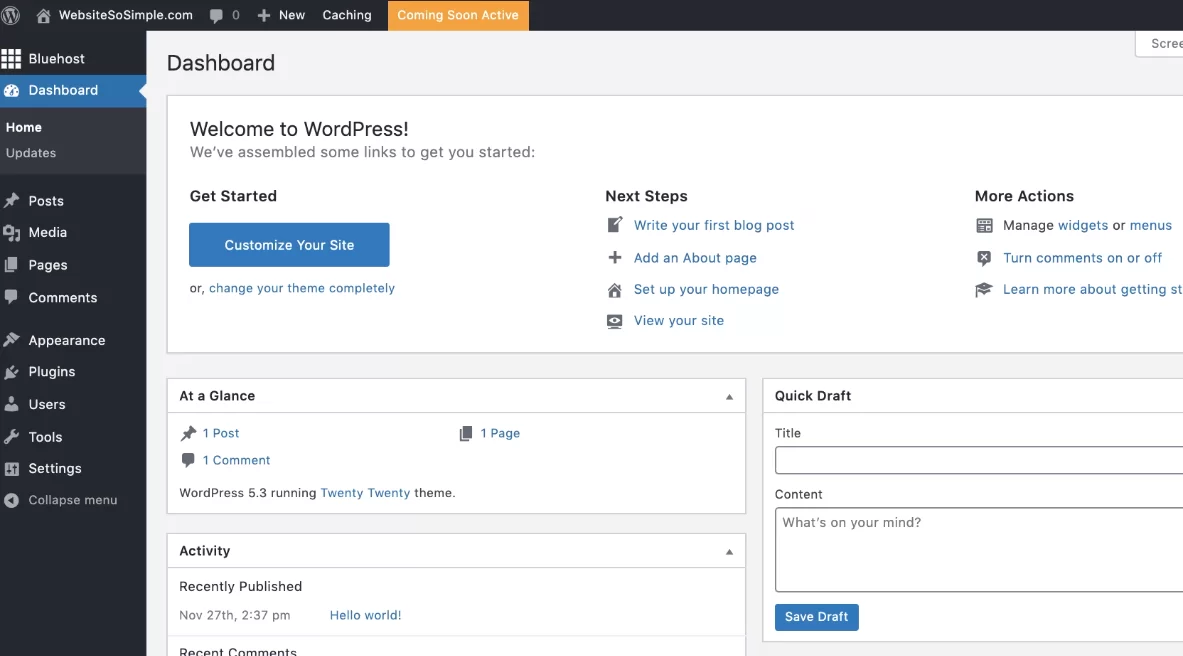This screenshot has height=656, width=1183.
Task: Open the Write your first blog post link
Action: point(714,225)
